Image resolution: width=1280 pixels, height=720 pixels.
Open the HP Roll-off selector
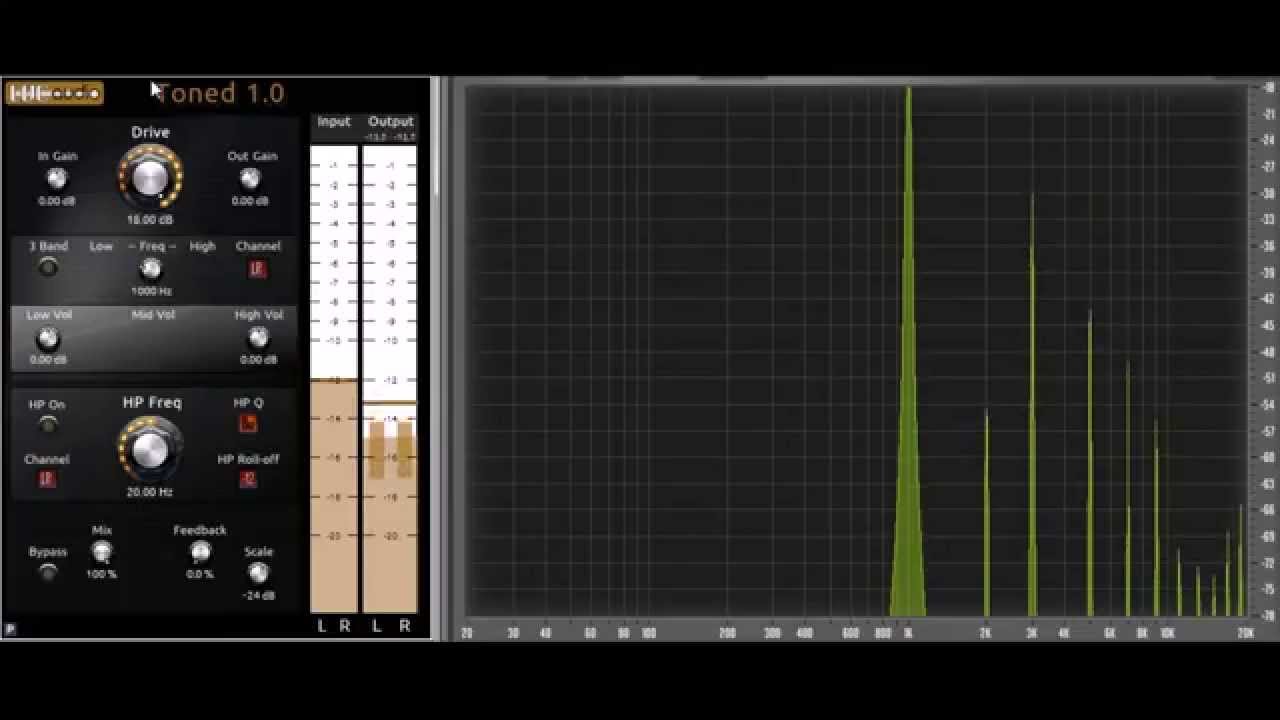tap(248, 479)
